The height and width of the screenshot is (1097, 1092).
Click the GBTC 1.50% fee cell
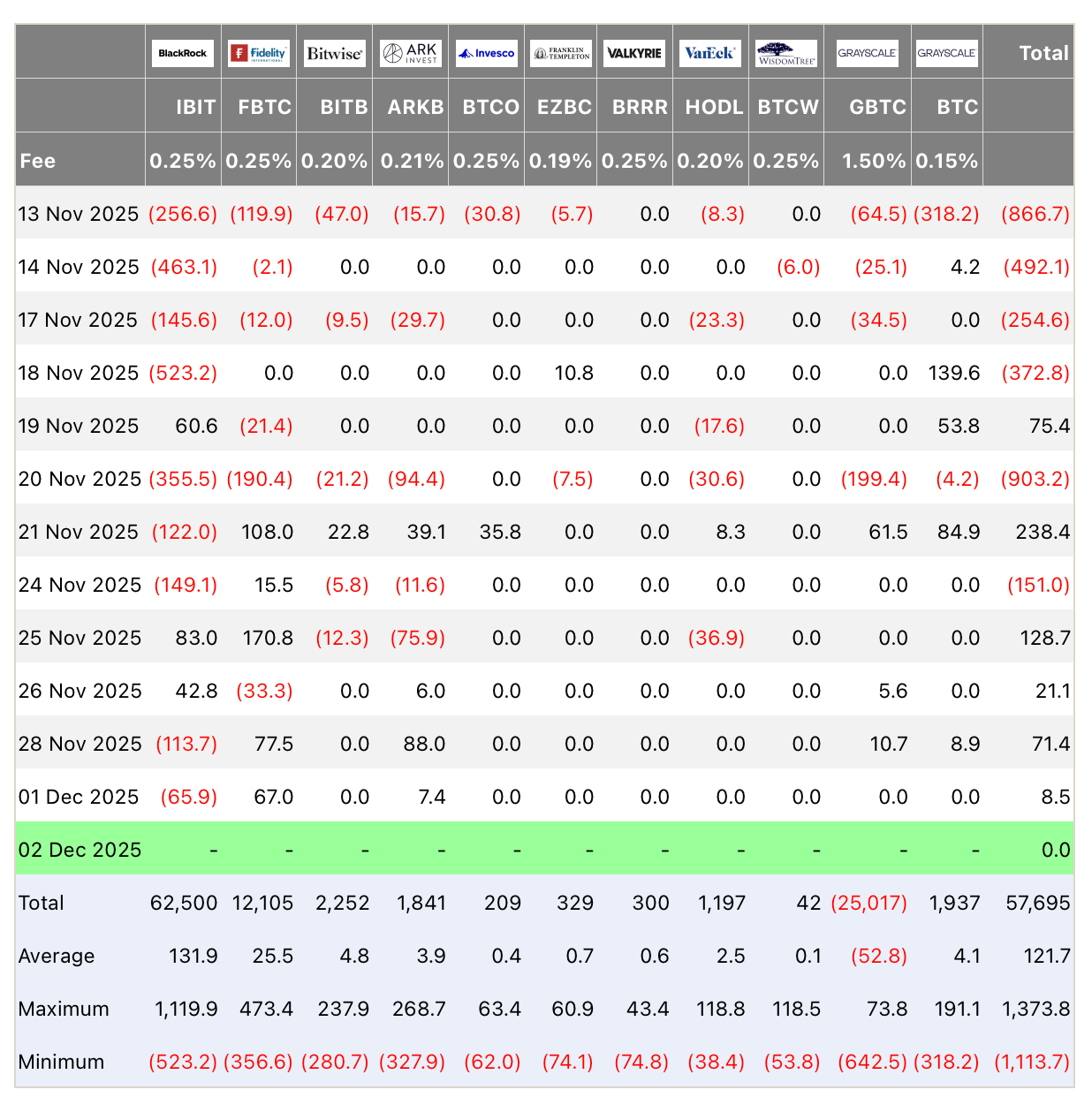873,161
